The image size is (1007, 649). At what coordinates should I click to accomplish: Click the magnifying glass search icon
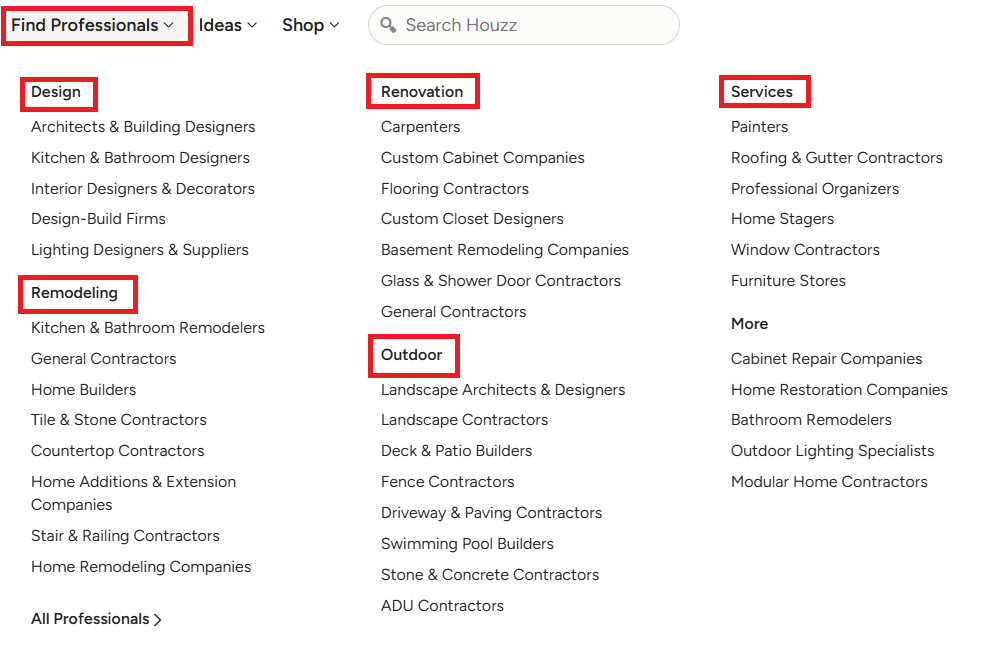pos(388,25)
